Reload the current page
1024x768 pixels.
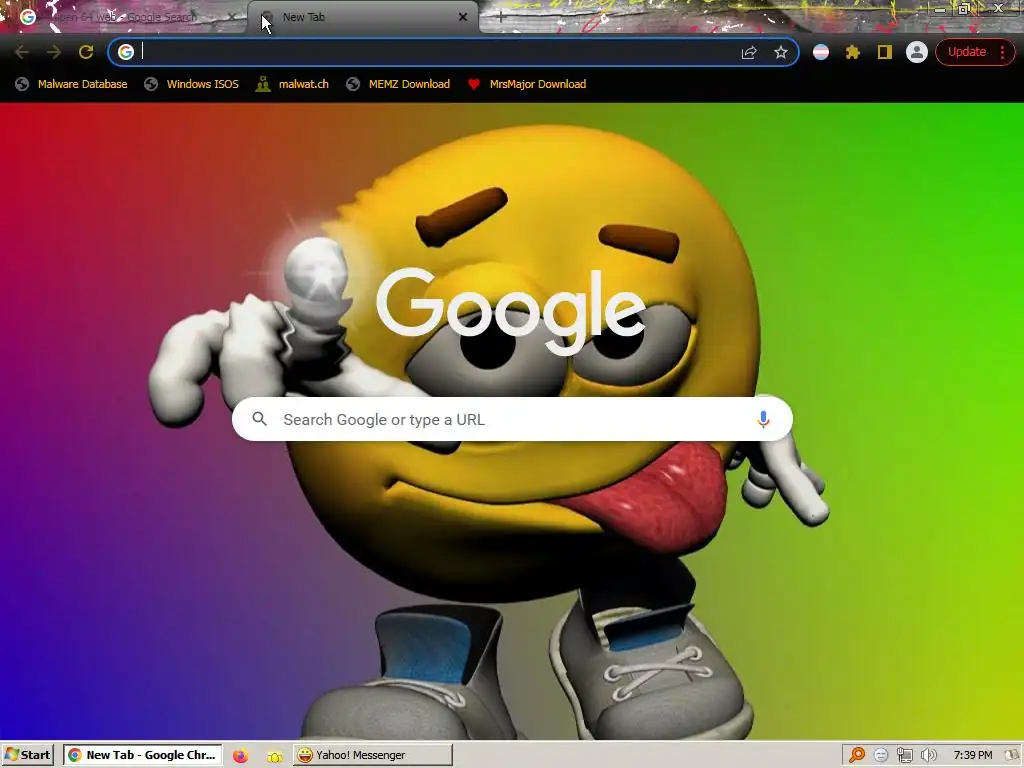click(86, 52)
